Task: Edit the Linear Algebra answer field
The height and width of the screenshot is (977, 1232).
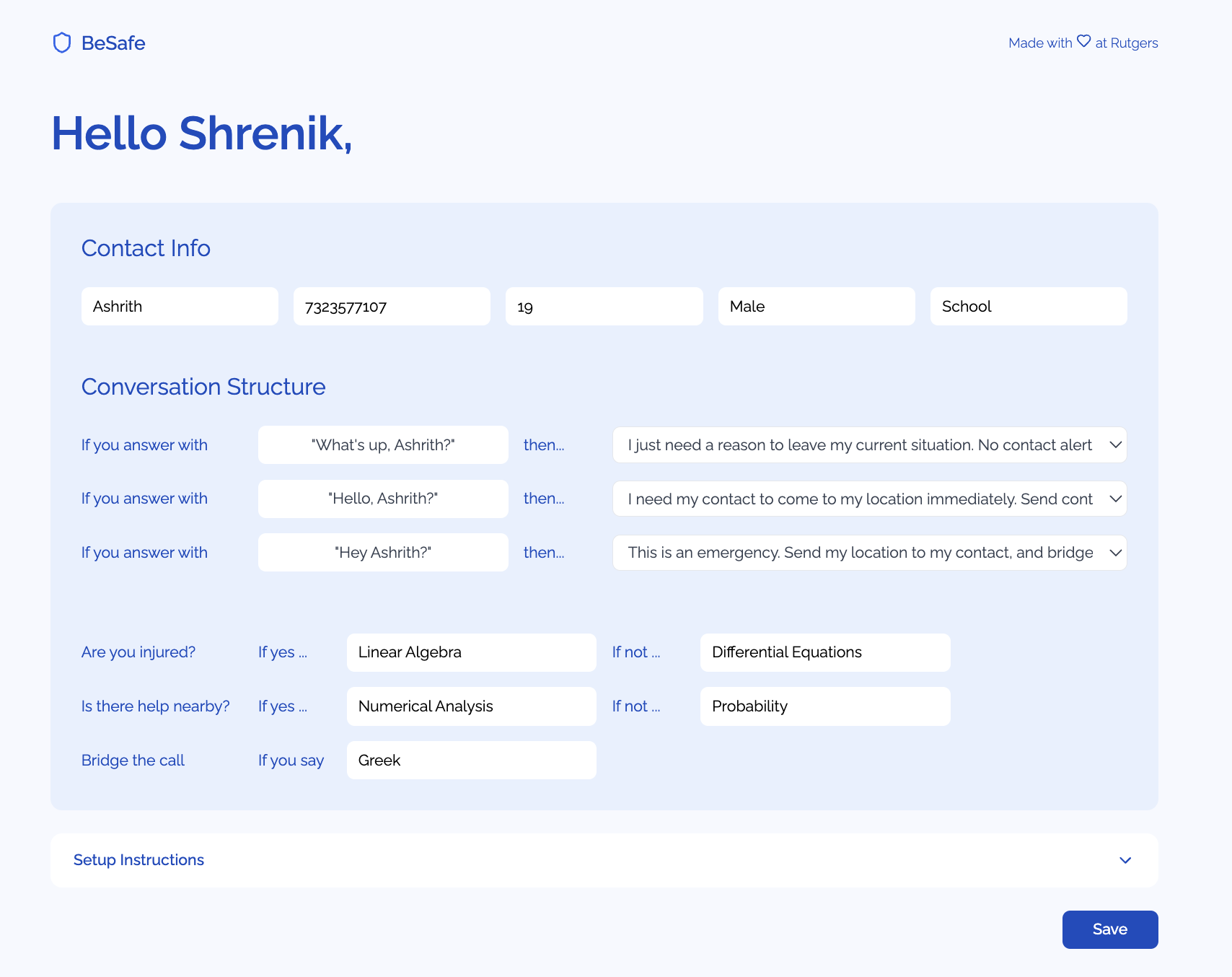Action: point(471,652)
